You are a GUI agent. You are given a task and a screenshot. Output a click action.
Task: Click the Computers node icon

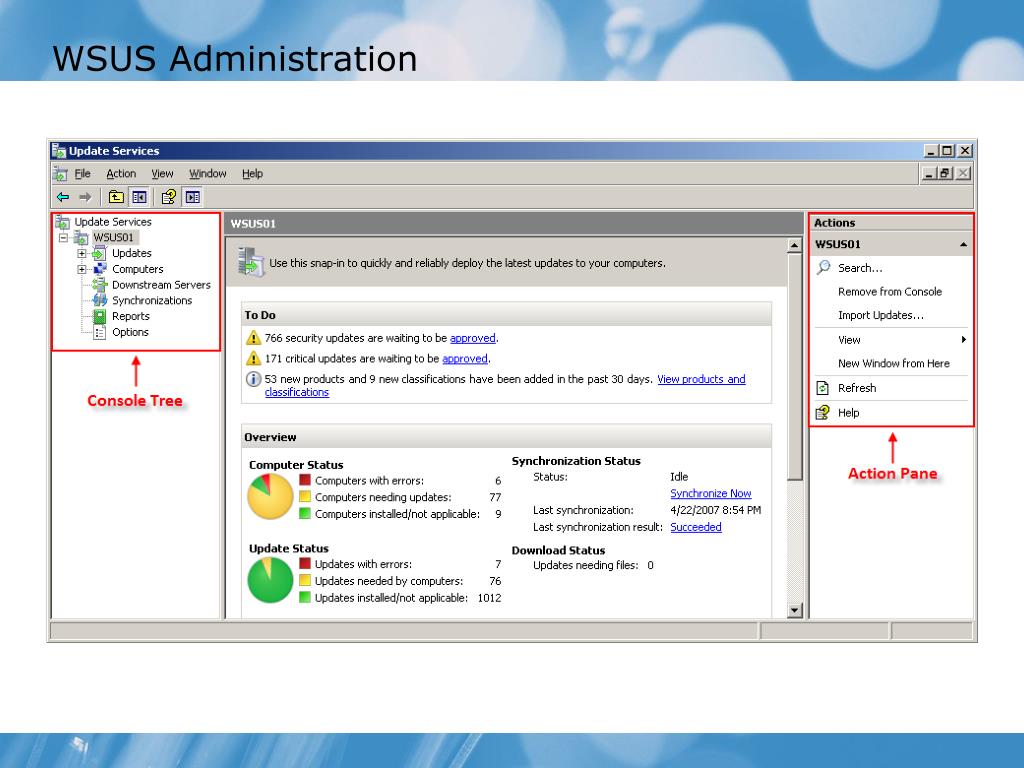pos(100,269)
